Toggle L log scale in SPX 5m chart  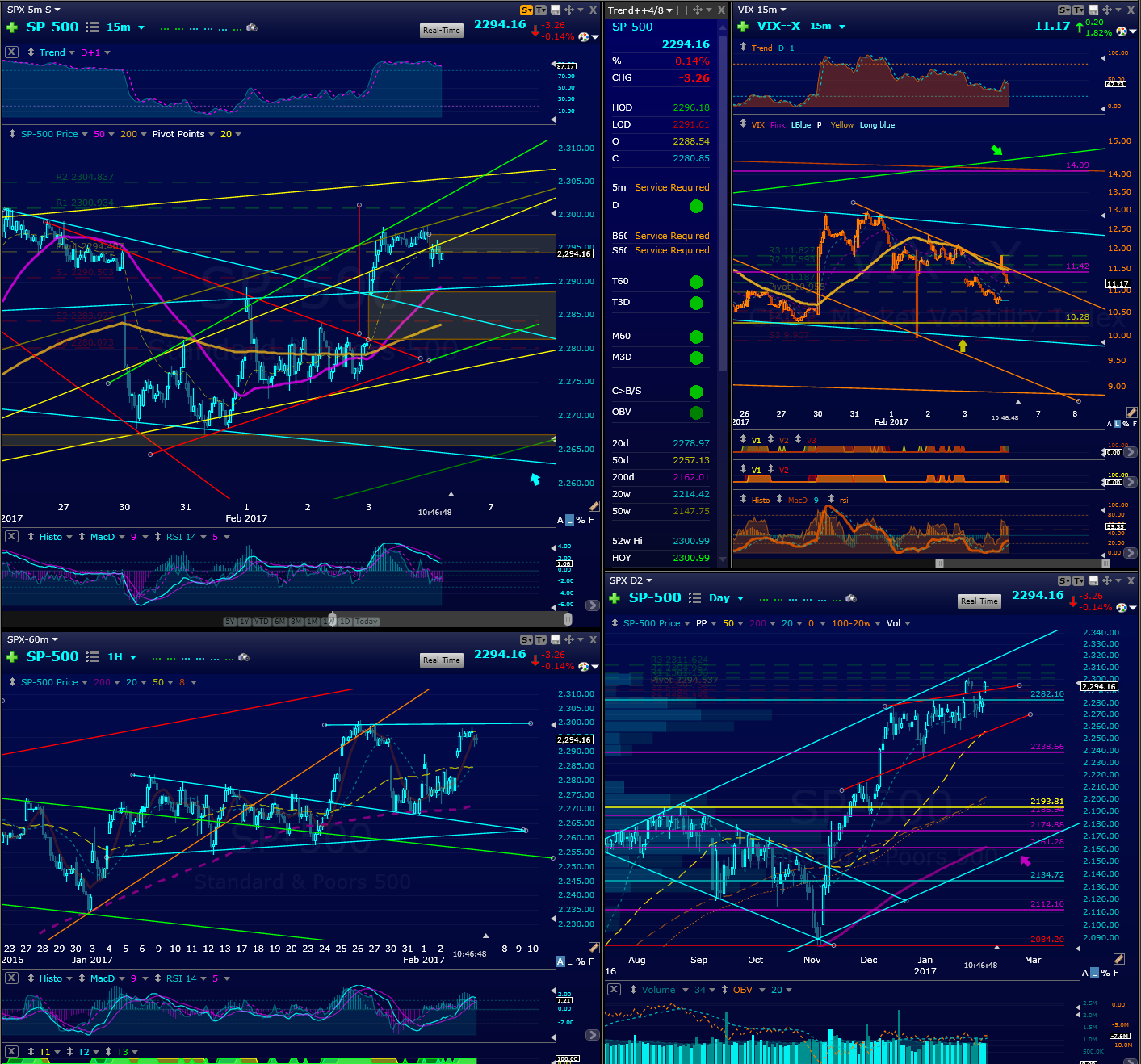[x=570, y=520]
